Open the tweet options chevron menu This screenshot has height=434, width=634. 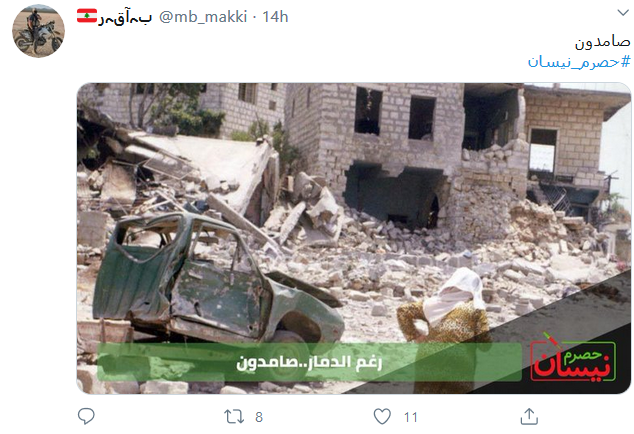(623, 13)
